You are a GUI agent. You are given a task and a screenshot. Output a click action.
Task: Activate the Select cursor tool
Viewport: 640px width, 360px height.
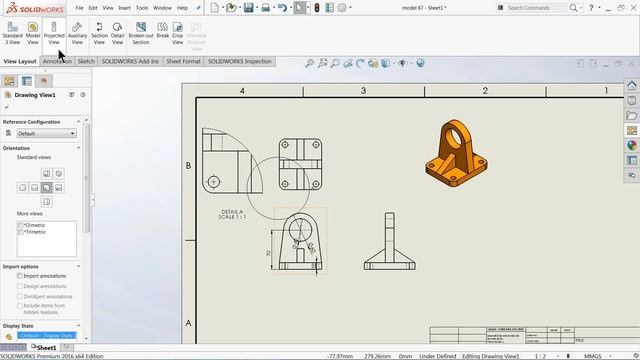300,7
